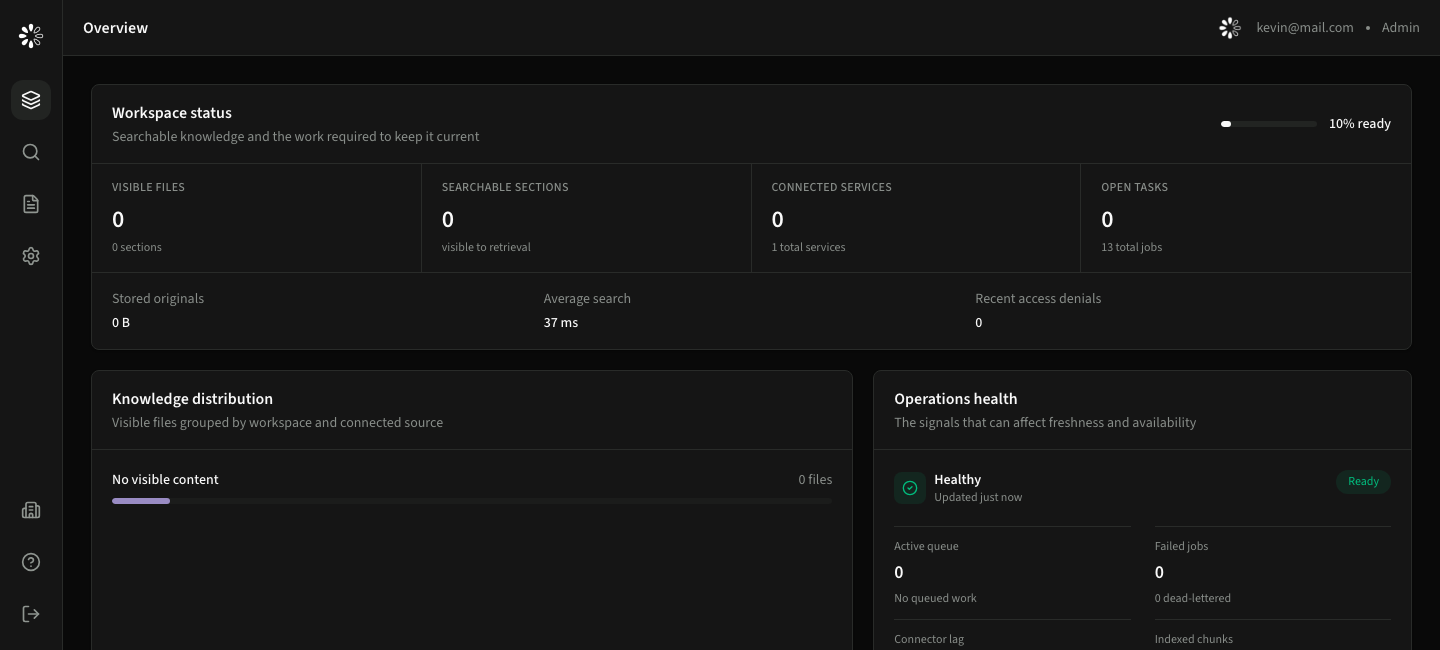Click the Indexed chunks label
Image resolution: width=1440 pixels, height=650 pixels.
click(1194, 639)
